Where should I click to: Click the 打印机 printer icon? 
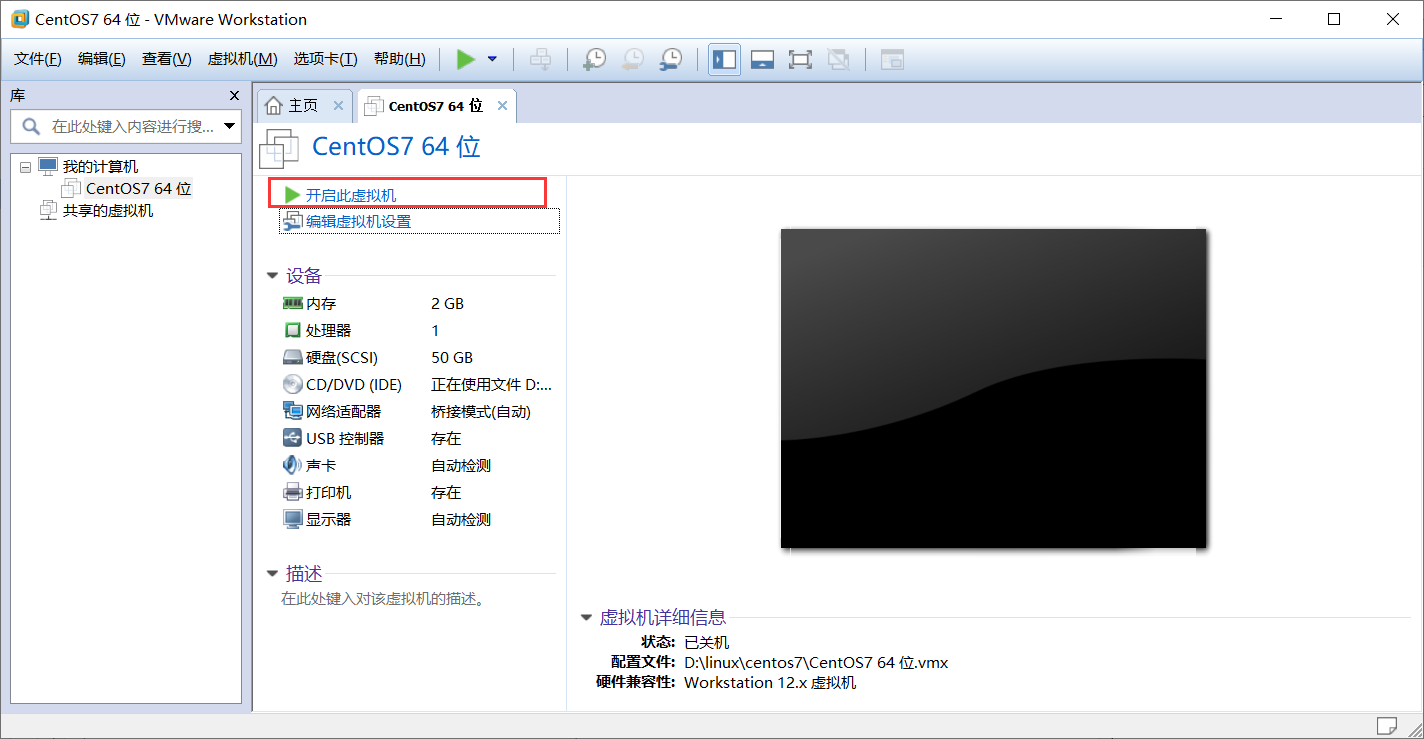[292, 492]
